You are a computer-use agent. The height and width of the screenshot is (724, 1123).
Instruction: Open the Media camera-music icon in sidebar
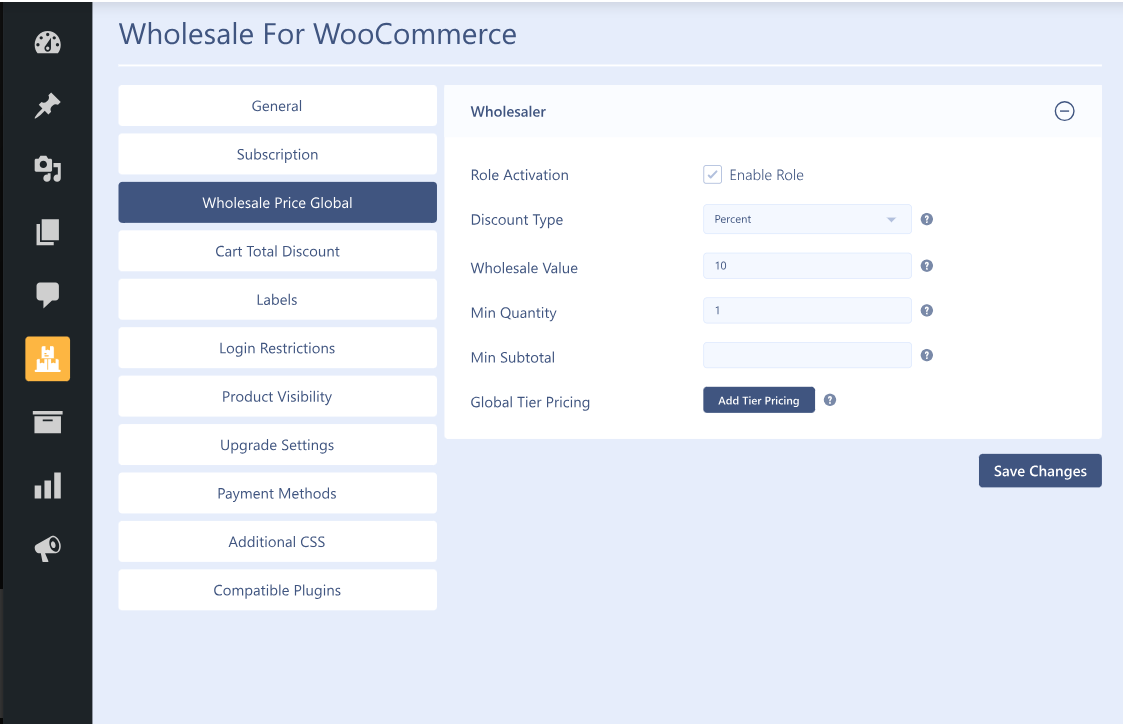click(47, 169)
